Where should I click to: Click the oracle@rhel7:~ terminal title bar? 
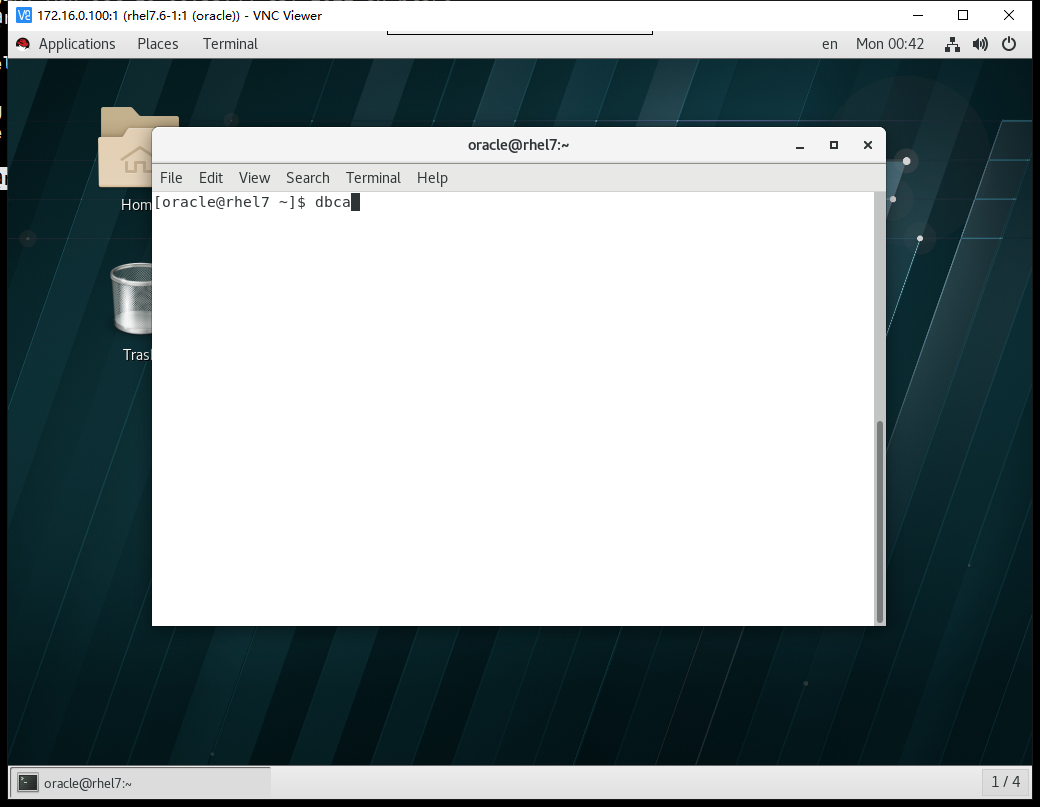point(519,145)
